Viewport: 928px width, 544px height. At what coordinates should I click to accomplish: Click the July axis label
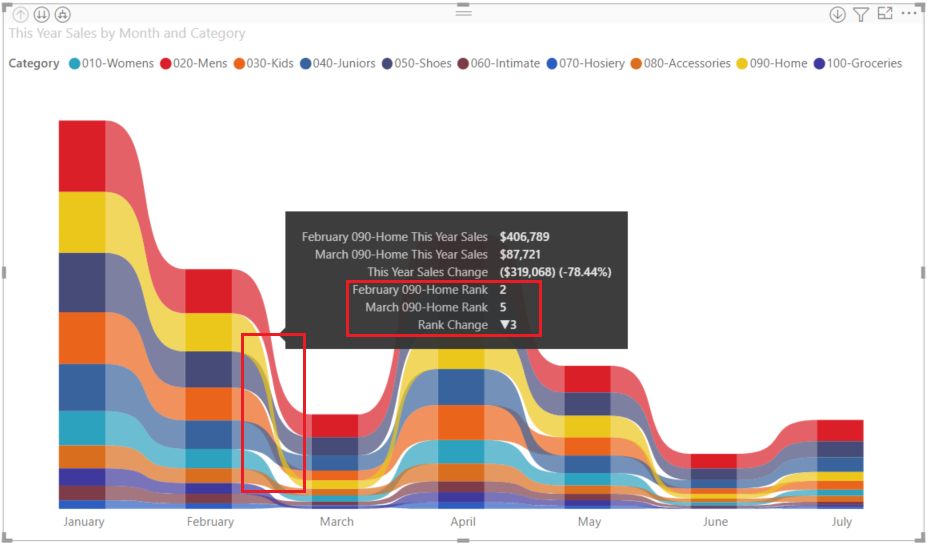(842, 522)
